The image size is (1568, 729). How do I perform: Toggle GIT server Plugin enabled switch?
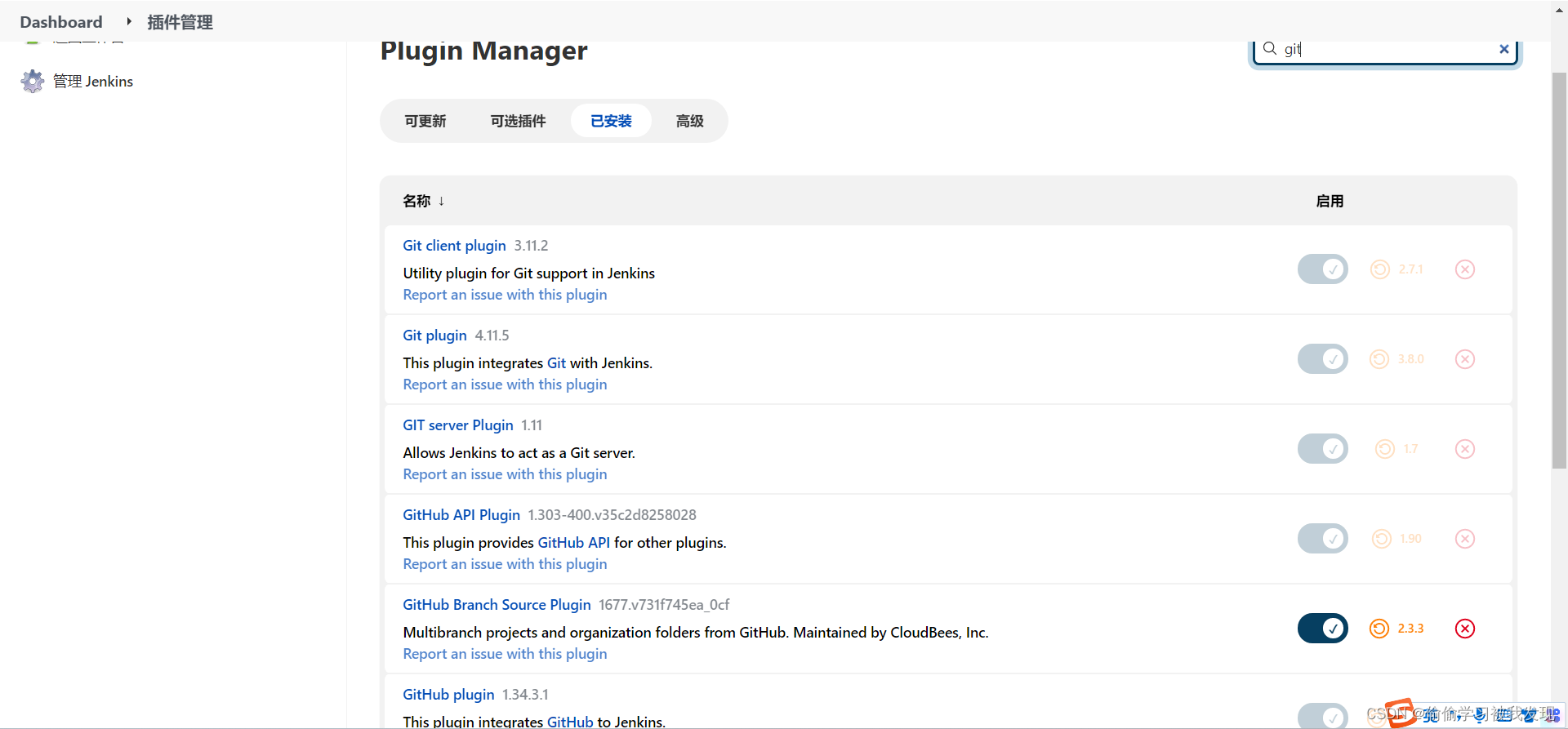pos(1323,449)
